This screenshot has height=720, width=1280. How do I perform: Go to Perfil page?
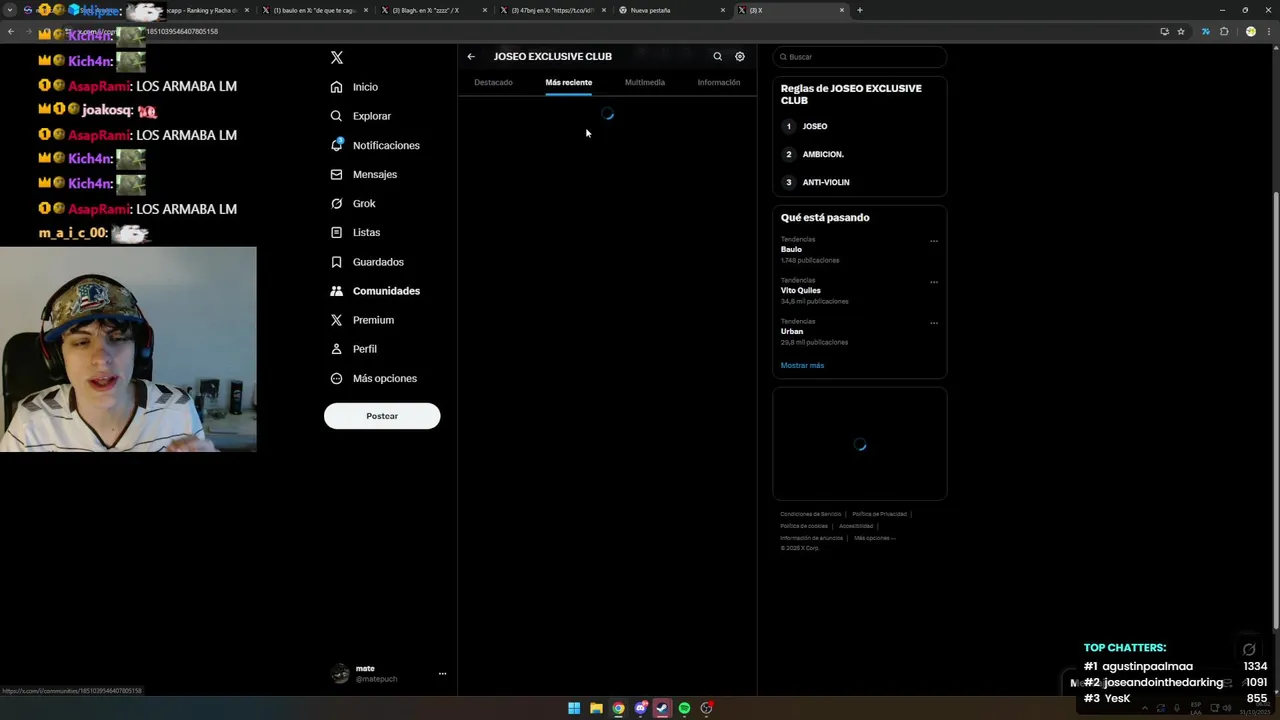(354, 349)
